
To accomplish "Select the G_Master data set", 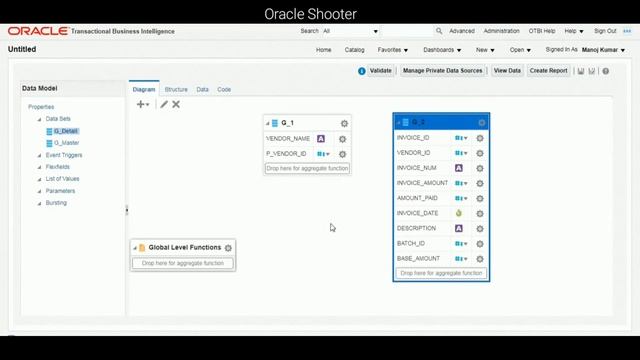I will (x=67, y=143).
